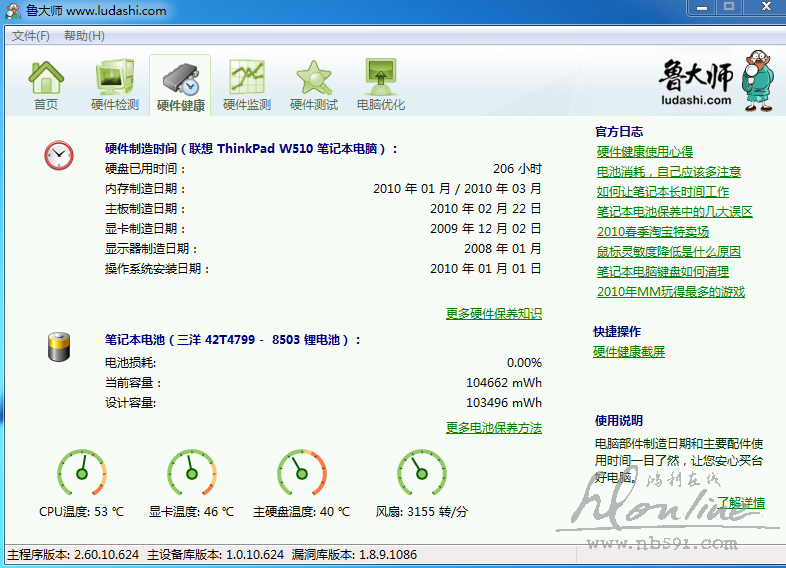The width and height of the screenshot is (786, 568).
Task: Click the fan speed gauge
Action: (421, 474)
